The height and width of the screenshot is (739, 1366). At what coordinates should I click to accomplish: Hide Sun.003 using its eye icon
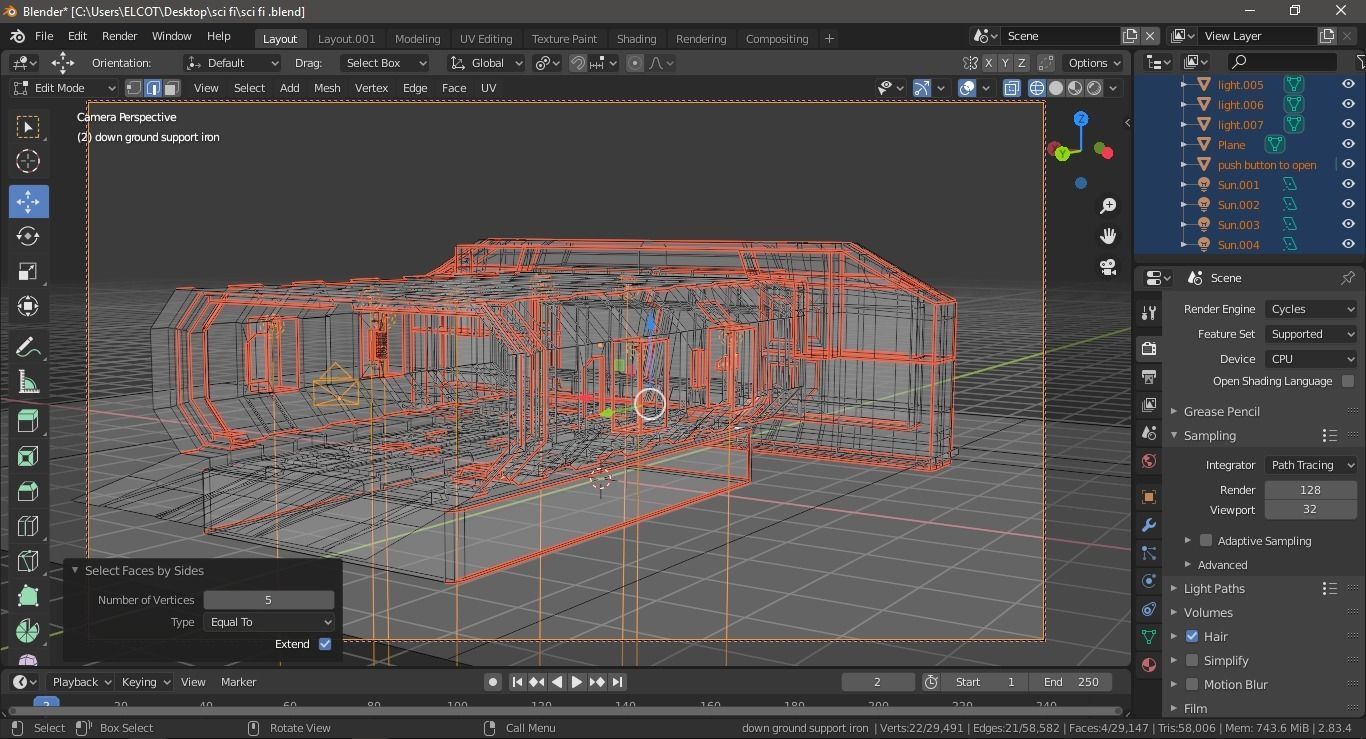click(x=1348, y=225)
